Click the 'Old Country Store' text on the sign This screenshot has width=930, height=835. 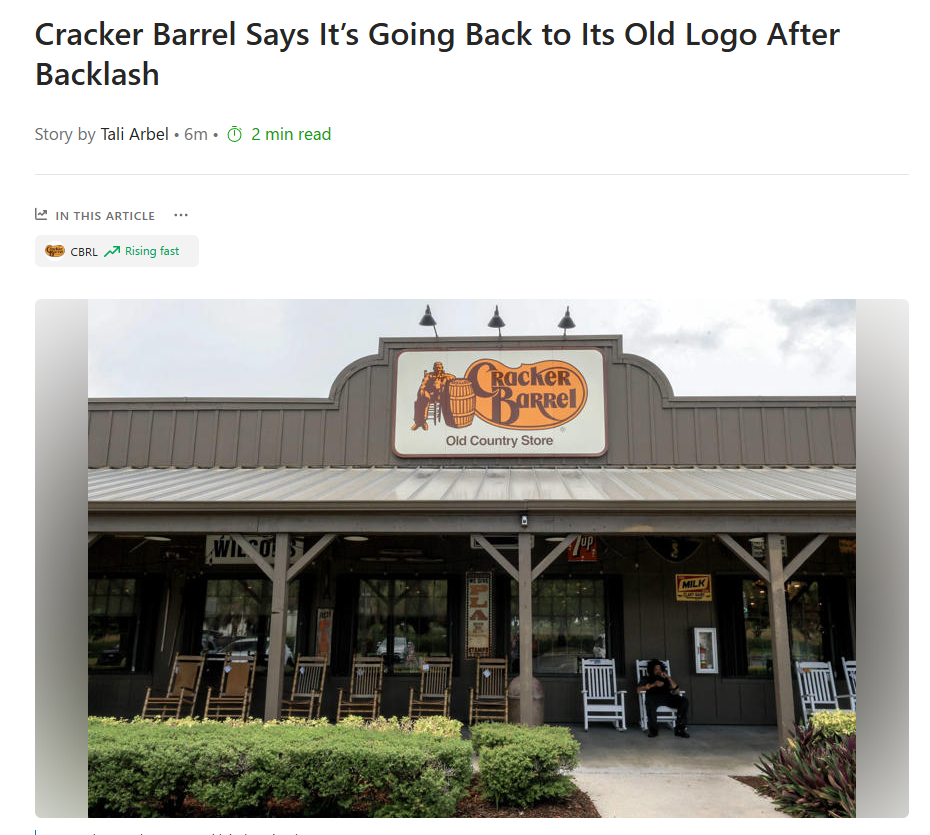(x=499, y=441)
